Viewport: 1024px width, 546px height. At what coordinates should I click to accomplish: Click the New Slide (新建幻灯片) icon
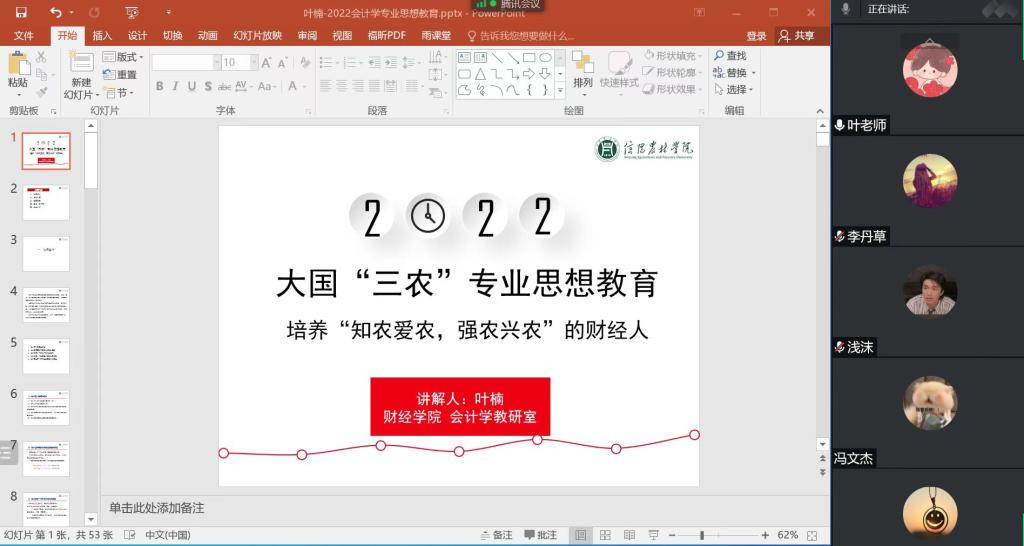[80, 63]
